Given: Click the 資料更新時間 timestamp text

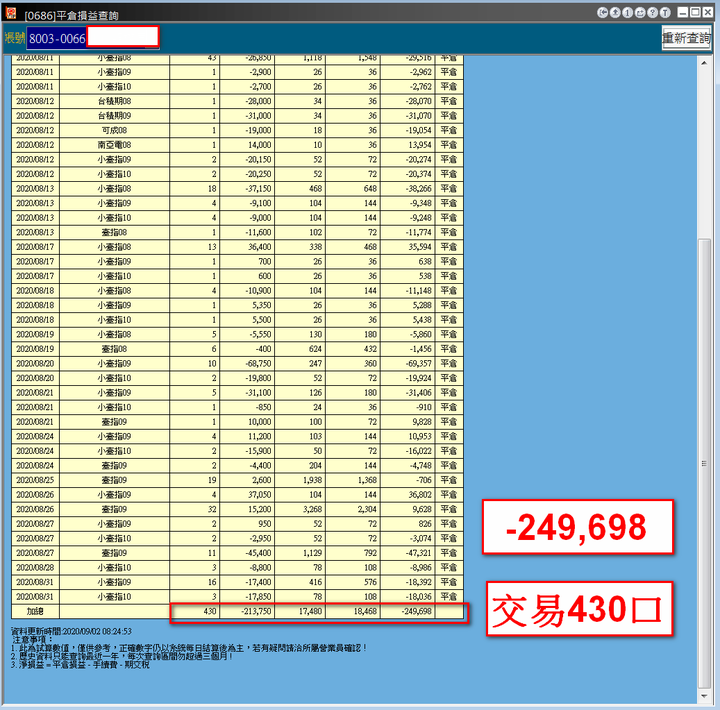Looking at the screenshot, I should [71, 631].
